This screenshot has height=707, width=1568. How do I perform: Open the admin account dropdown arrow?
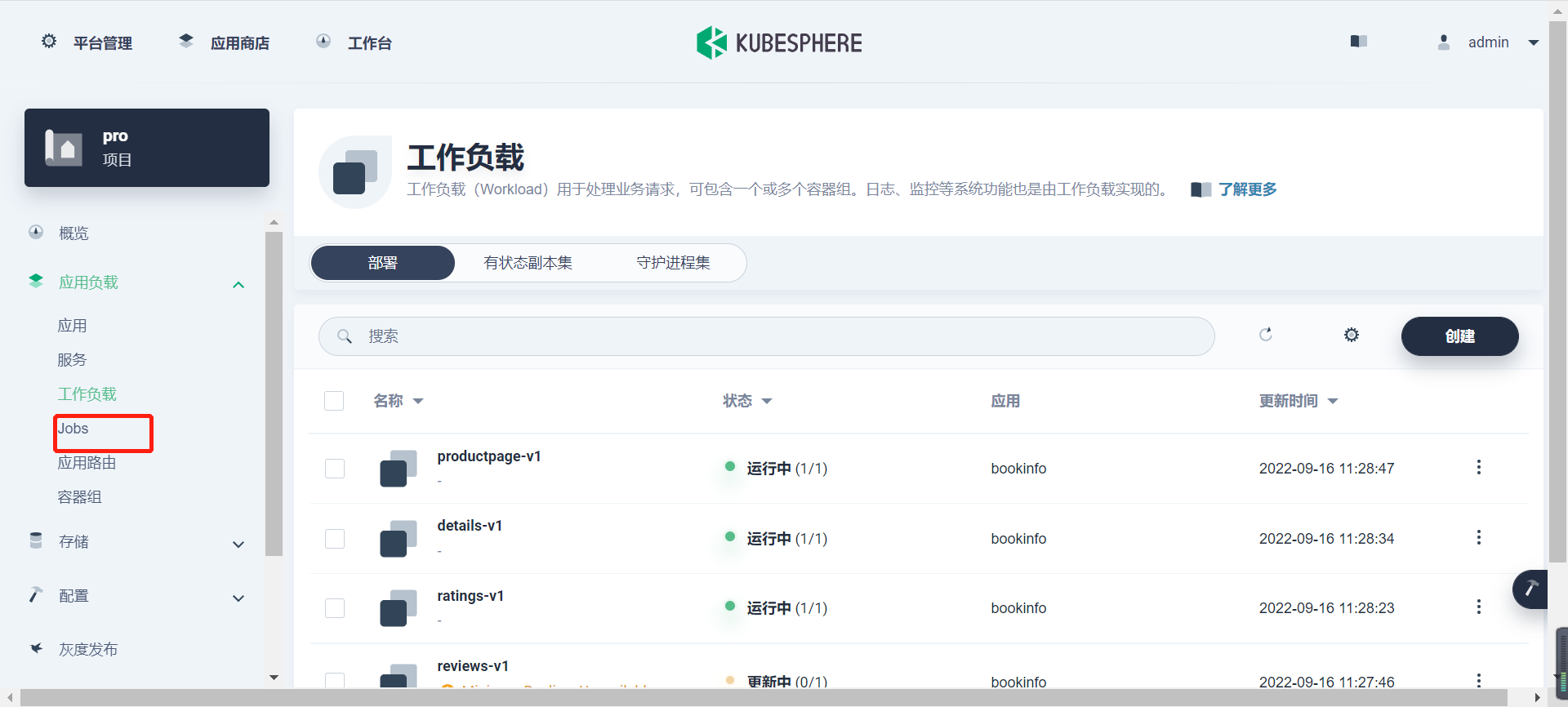tap(1534, 42)
